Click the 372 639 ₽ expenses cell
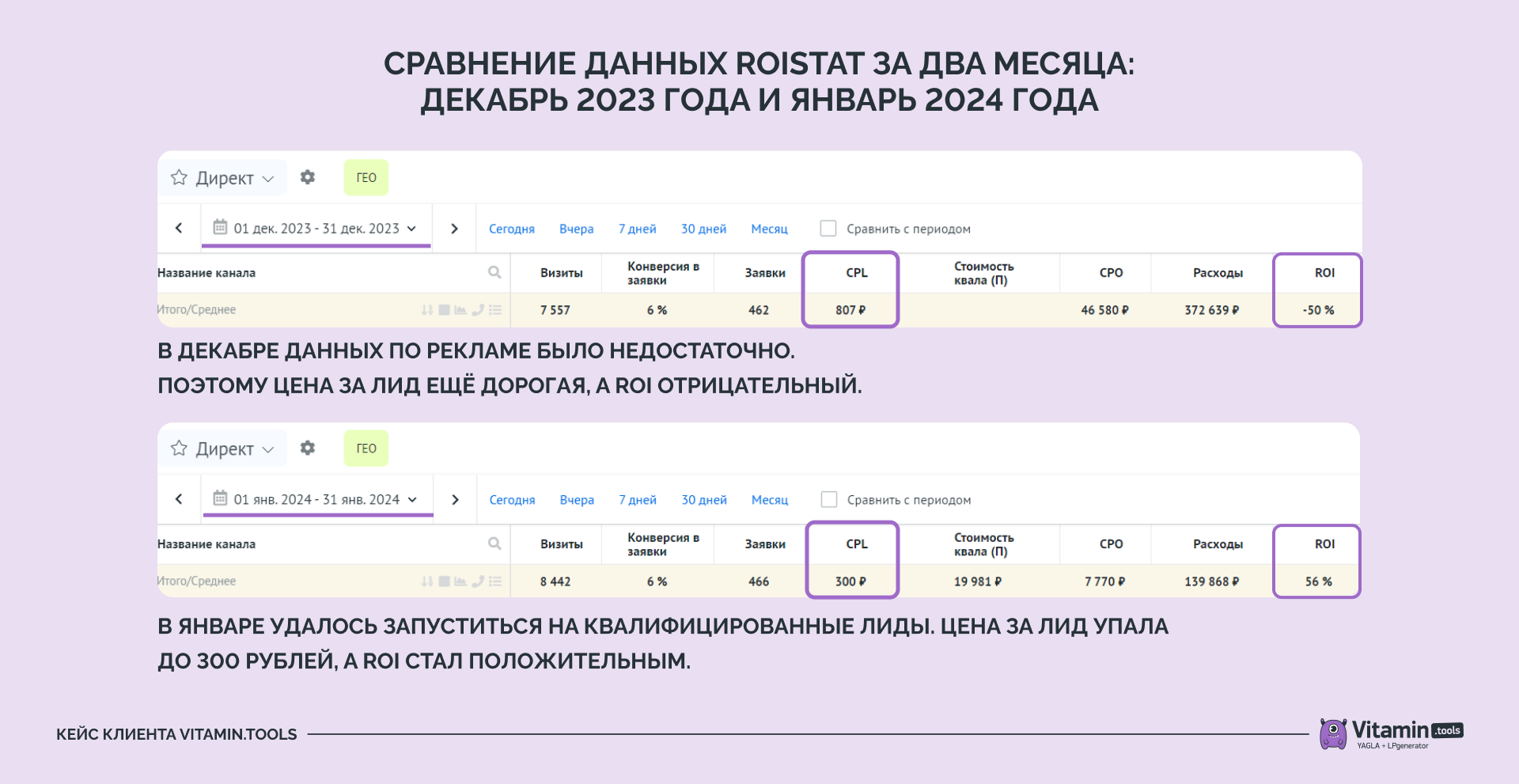1519x784 pixels. tap(1211, 310)
